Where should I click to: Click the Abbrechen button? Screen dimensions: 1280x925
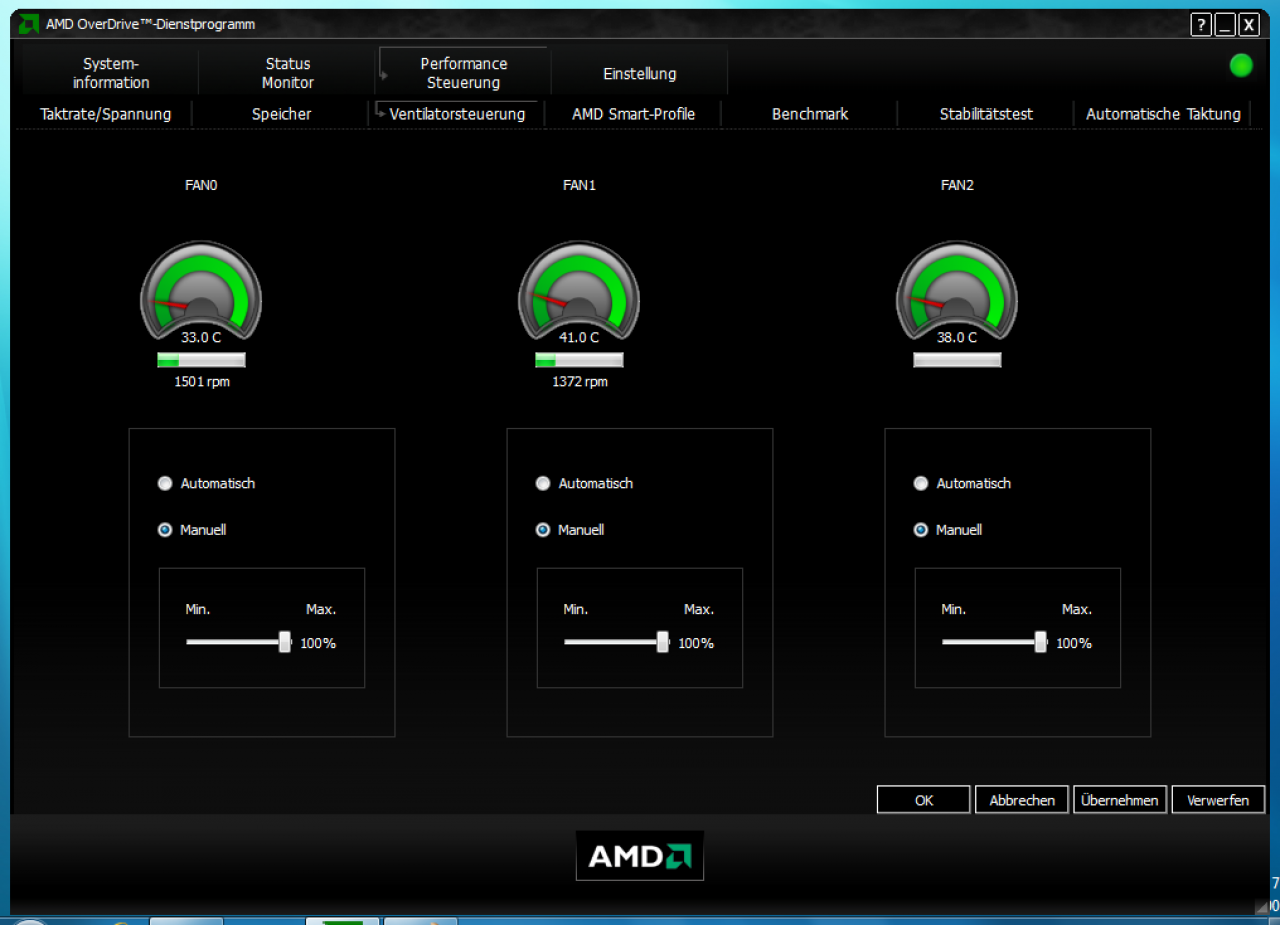1022,800
